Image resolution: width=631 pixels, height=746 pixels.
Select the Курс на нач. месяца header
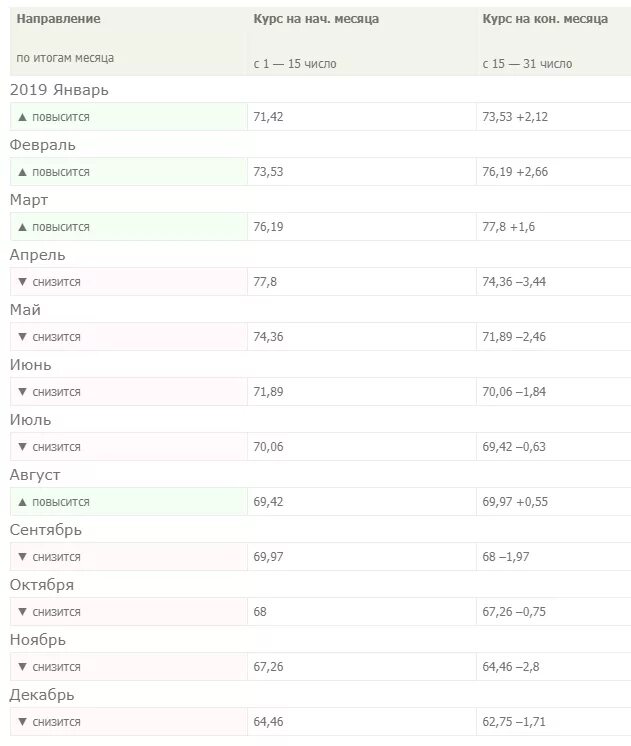(x=316, y=19)
